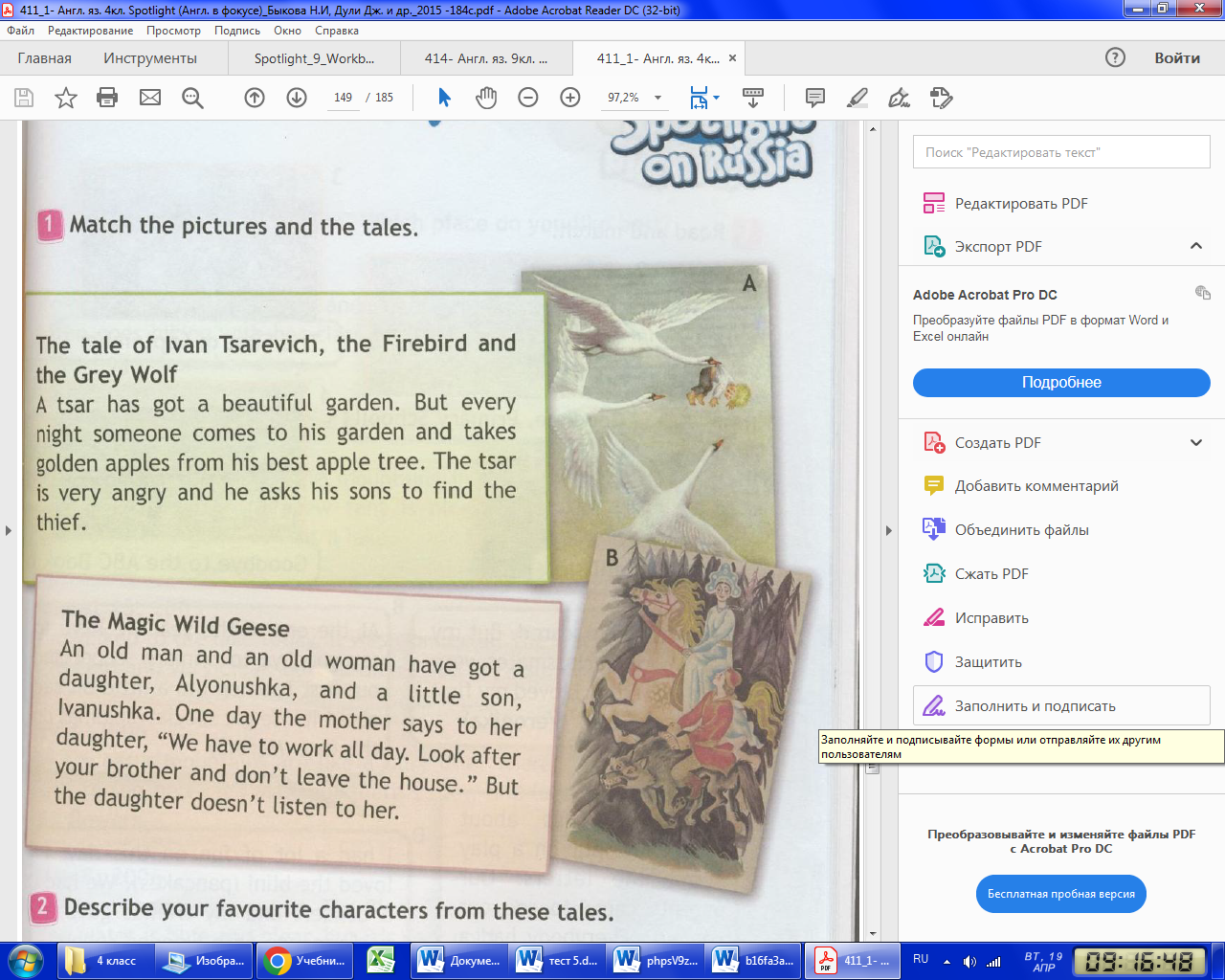Choose the Selection arrow tool
The width and height of the screenshot is (1225, 980).
pos(444,98)
